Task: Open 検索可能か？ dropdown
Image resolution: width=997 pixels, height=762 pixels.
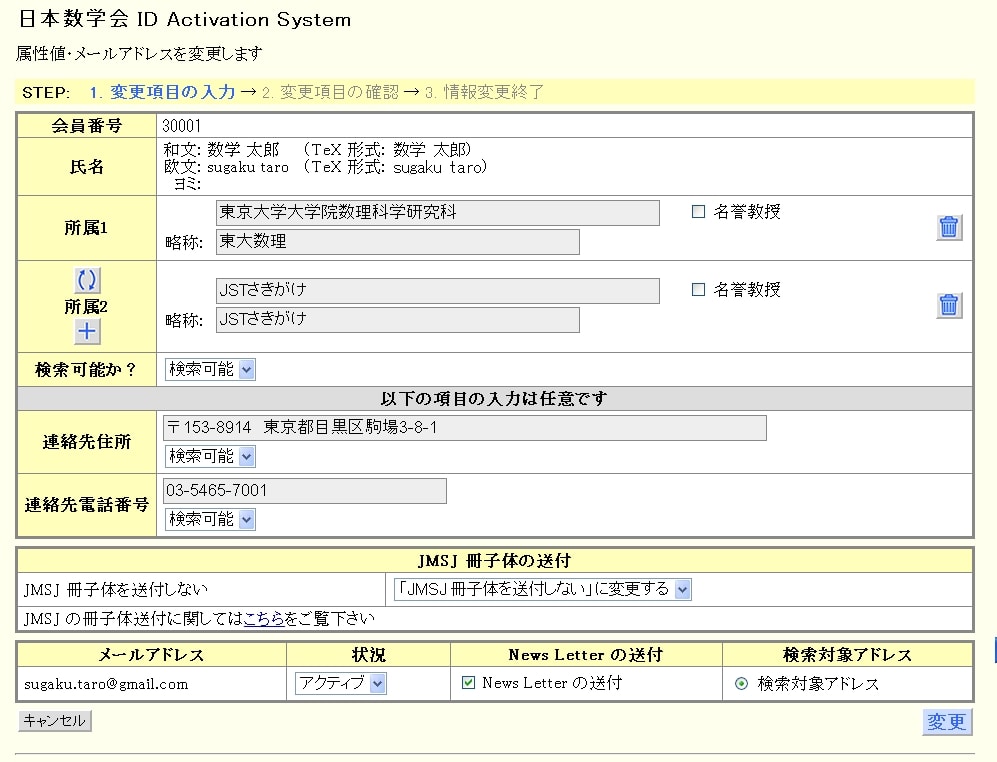Action: click(210, 369)
